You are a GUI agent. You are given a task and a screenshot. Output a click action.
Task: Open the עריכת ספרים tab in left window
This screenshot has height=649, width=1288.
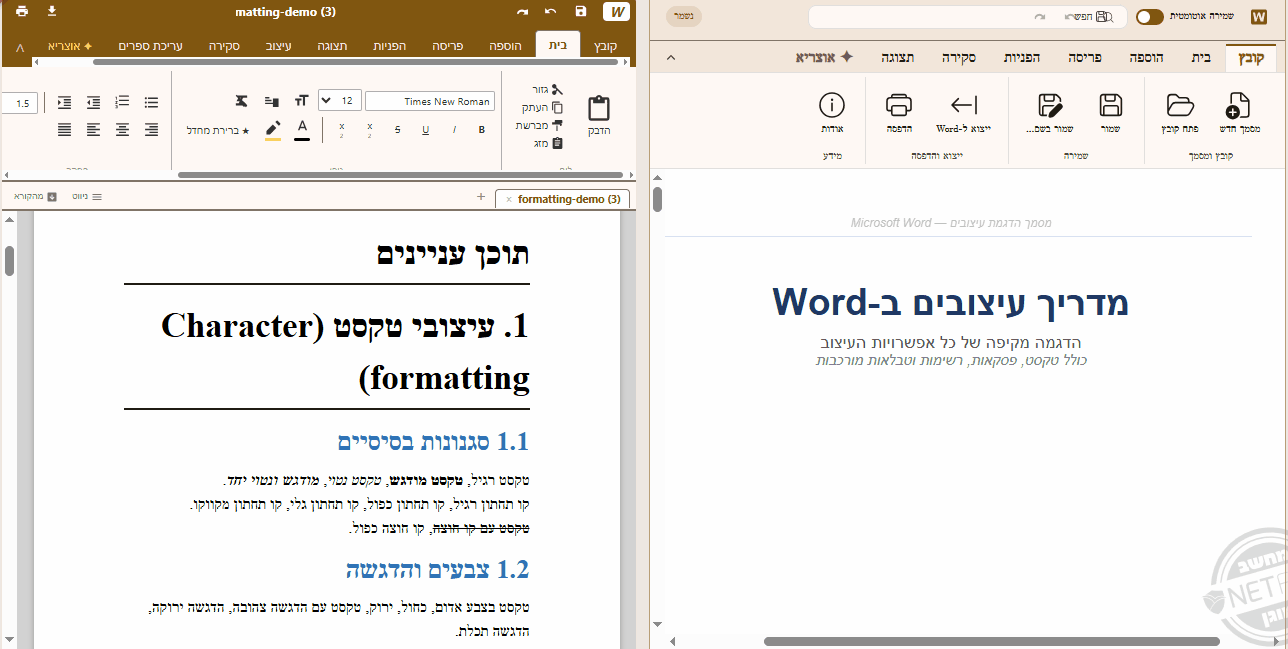click(x=149, y=46)
